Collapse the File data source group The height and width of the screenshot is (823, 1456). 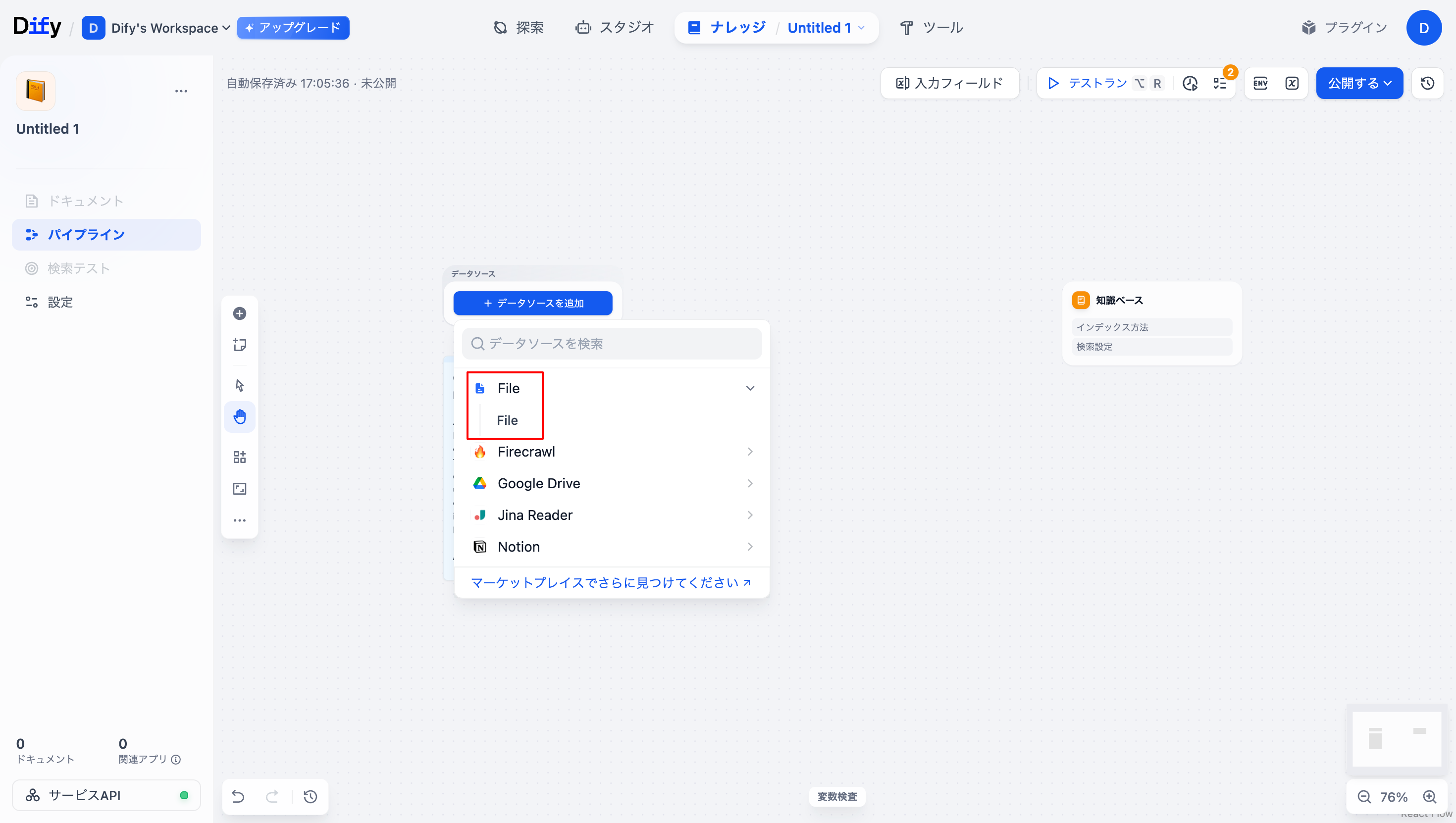tap(749, 388)
